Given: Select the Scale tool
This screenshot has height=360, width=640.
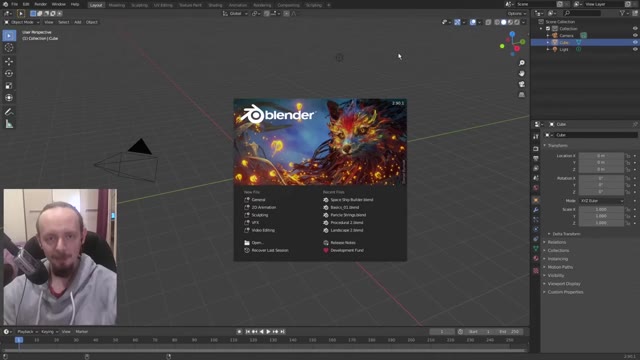Looking at the screenshot, I should [9, 86].
